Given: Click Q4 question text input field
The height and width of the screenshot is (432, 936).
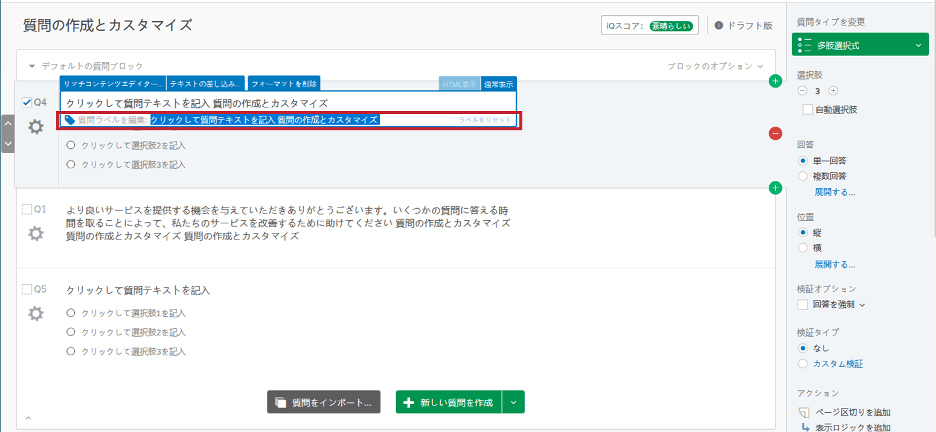Looking at the screenshot, I should click(288, 103).
